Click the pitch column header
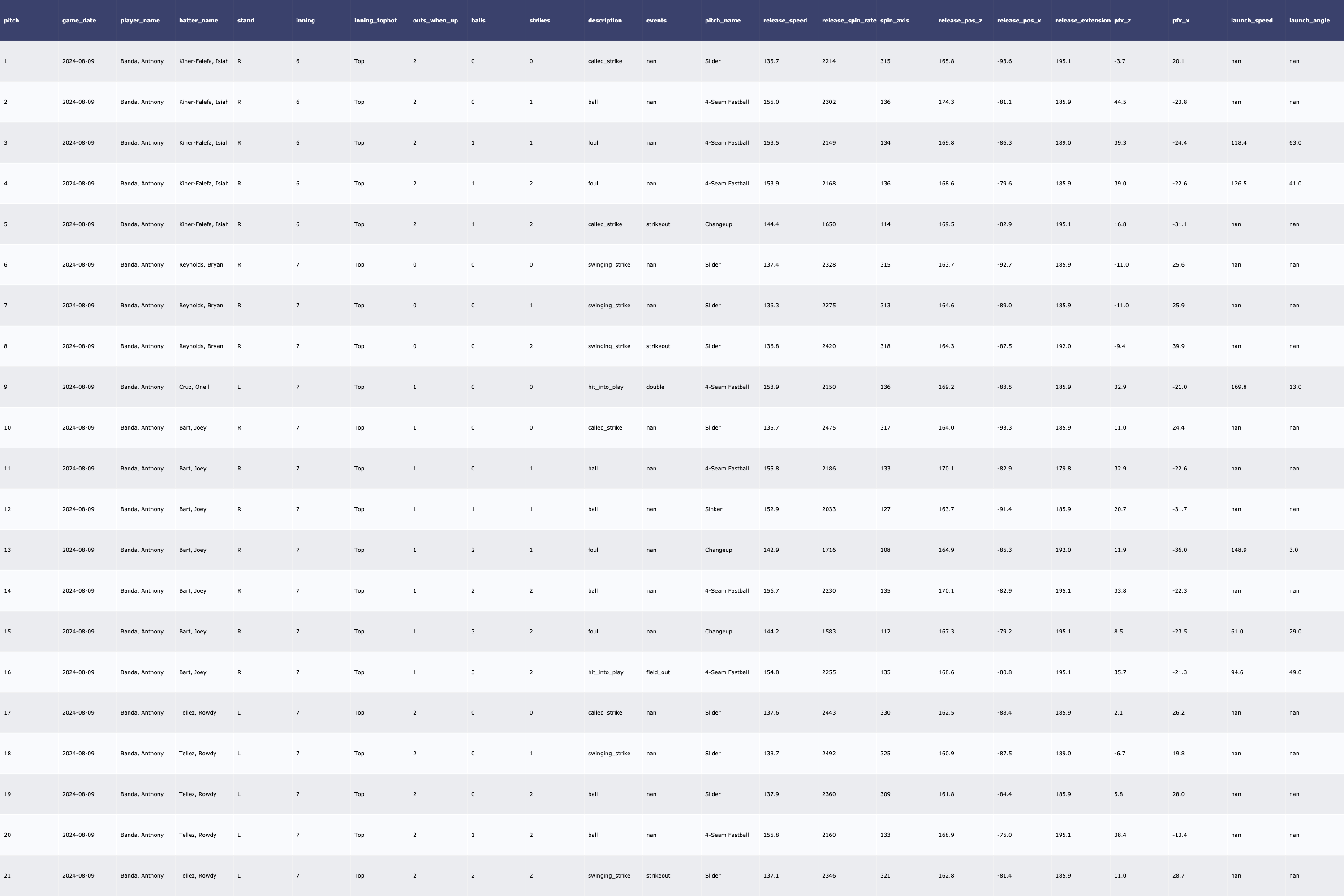 tap(12, 21)
